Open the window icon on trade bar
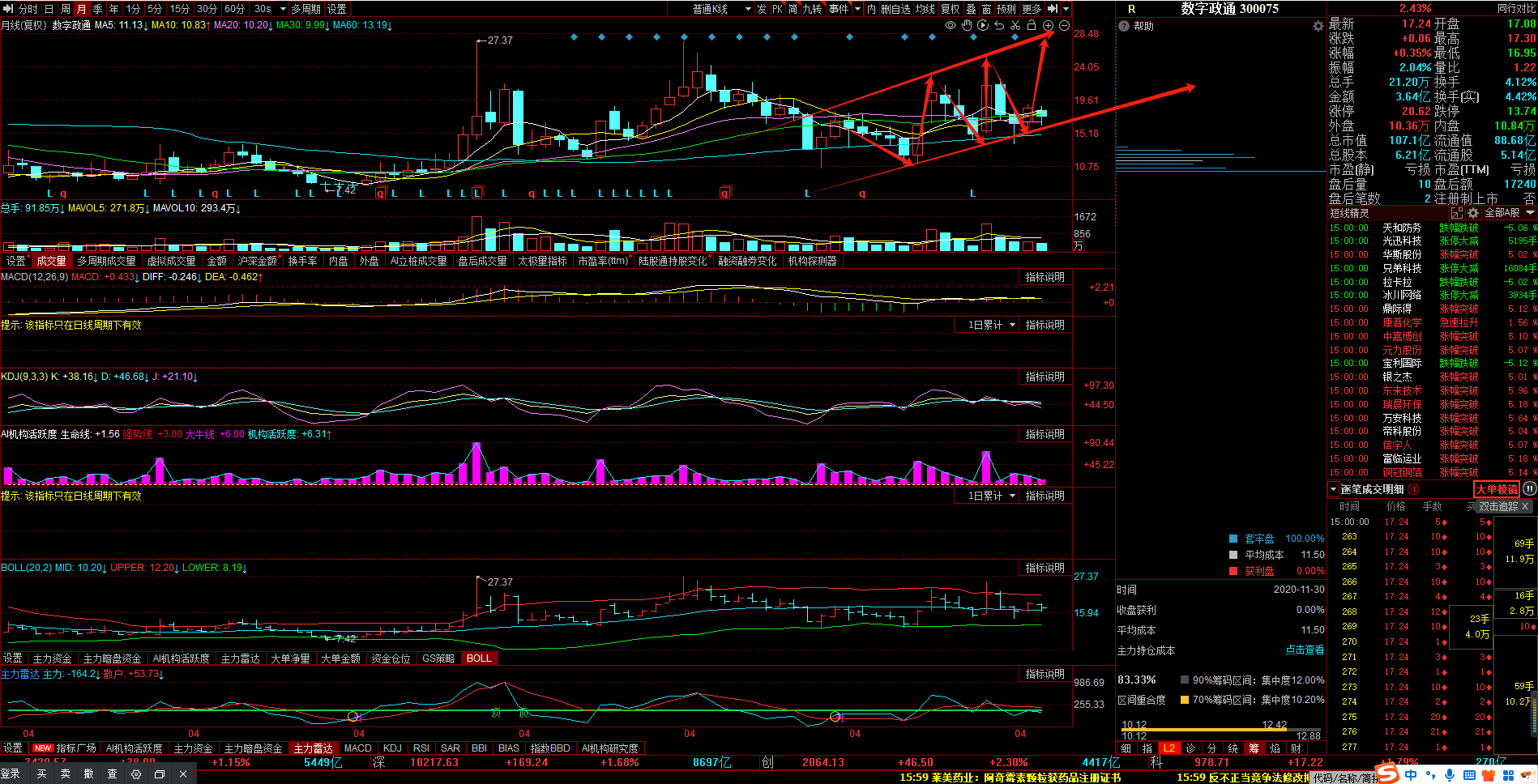The image size is (1538, 784). tap(160, 774)
